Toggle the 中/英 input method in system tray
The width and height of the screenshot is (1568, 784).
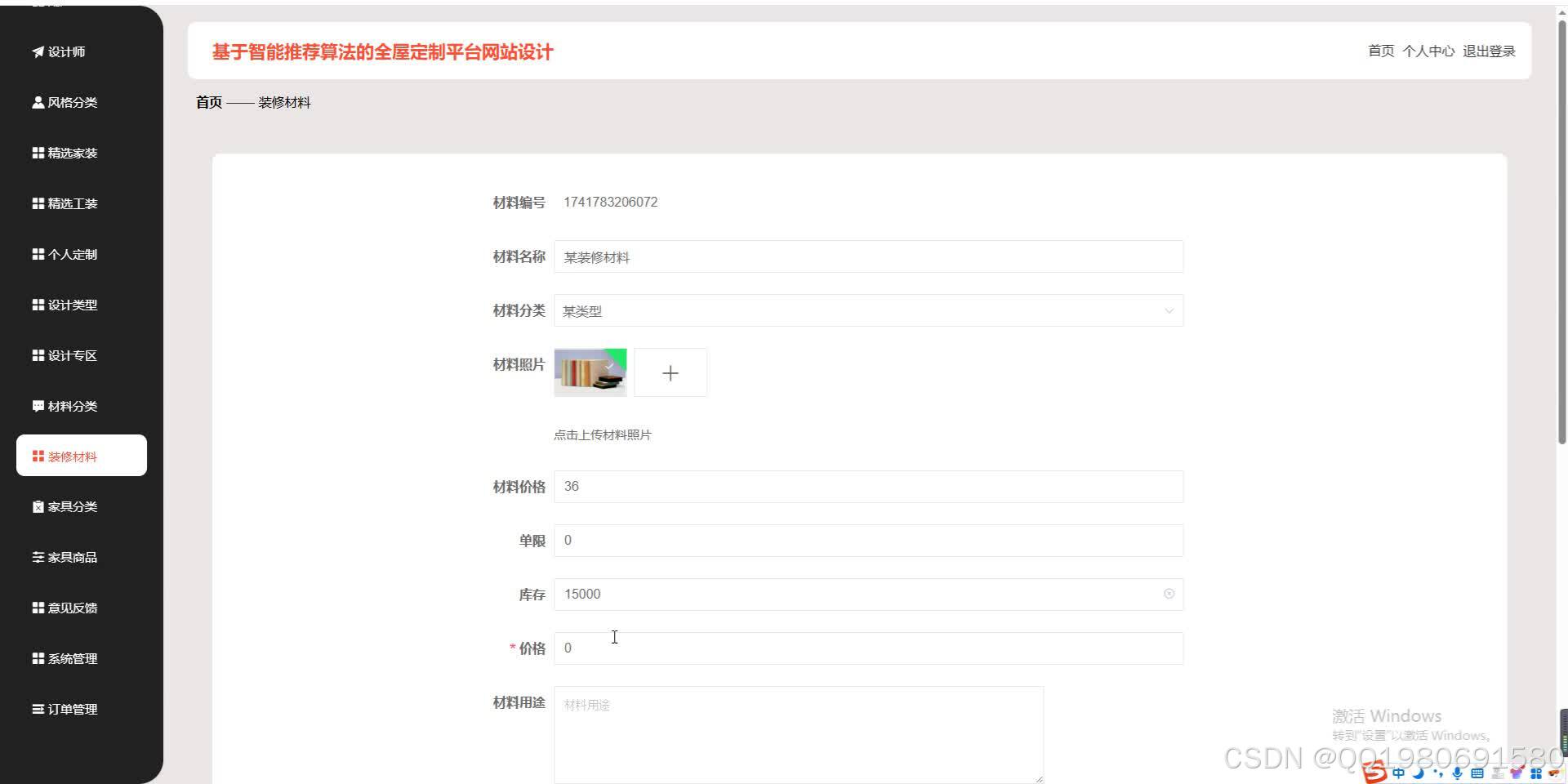1399,773
